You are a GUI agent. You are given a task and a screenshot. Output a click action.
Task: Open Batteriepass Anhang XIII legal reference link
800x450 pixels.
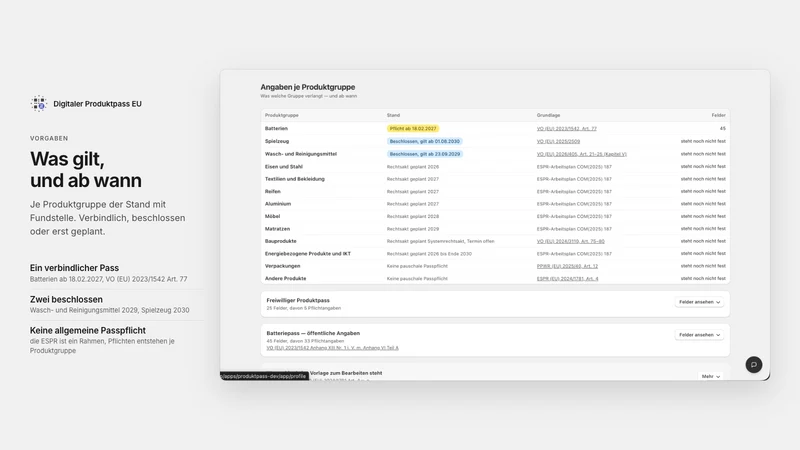333,348
